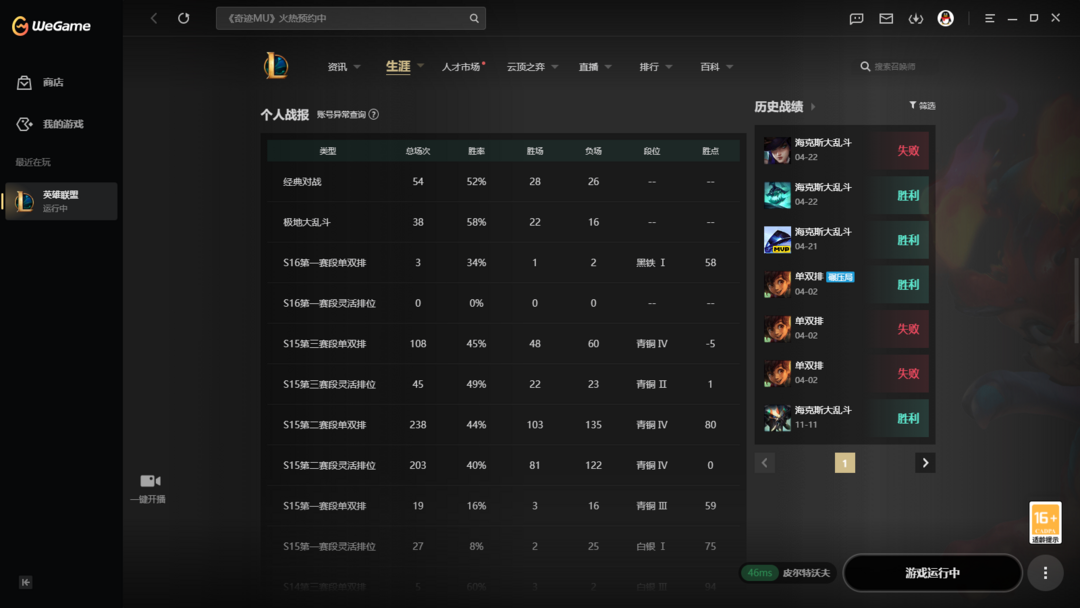Open the WeGame store sidebar icon

[x=24, y=83]
